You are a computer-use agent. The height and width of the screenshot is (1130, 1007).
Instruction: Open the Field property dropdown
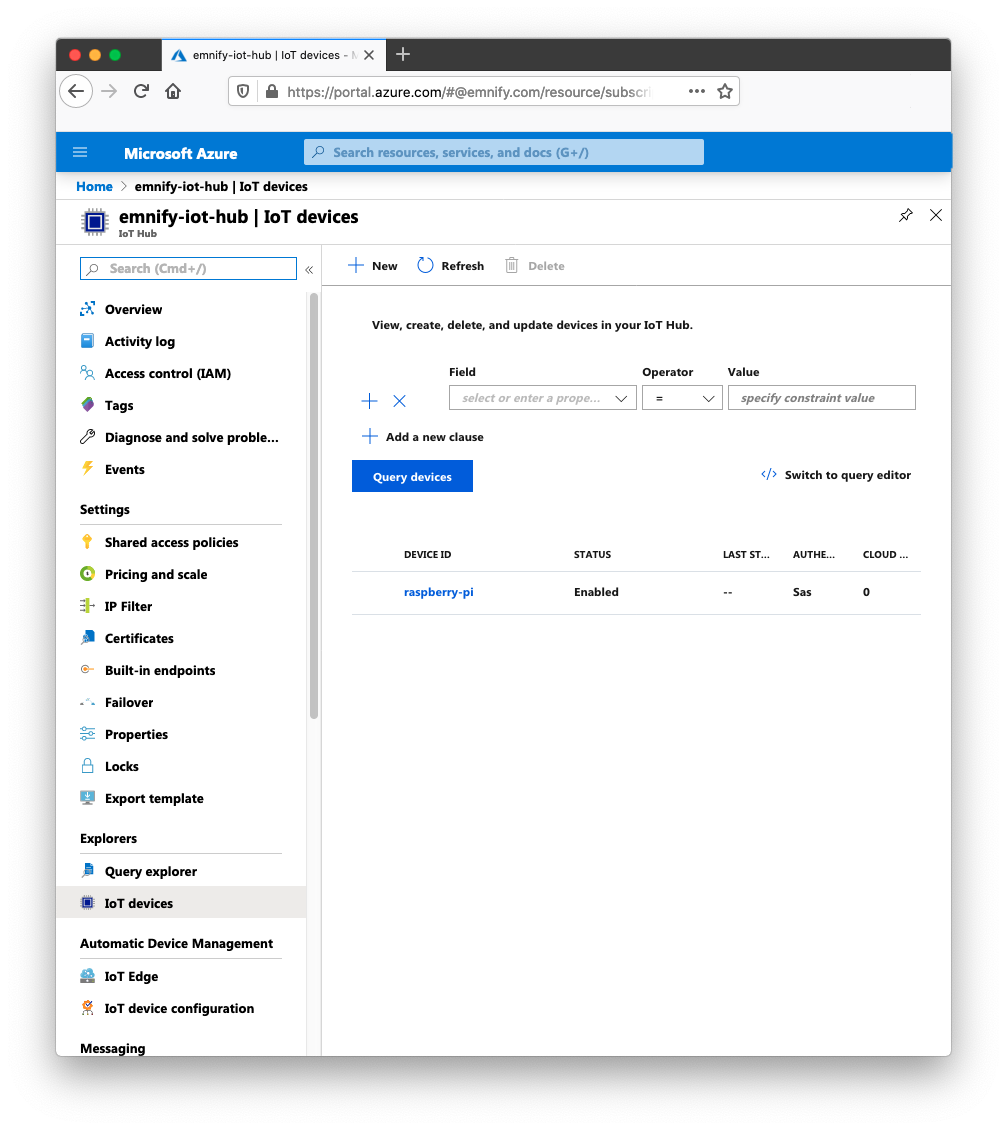tap(543, 398)
